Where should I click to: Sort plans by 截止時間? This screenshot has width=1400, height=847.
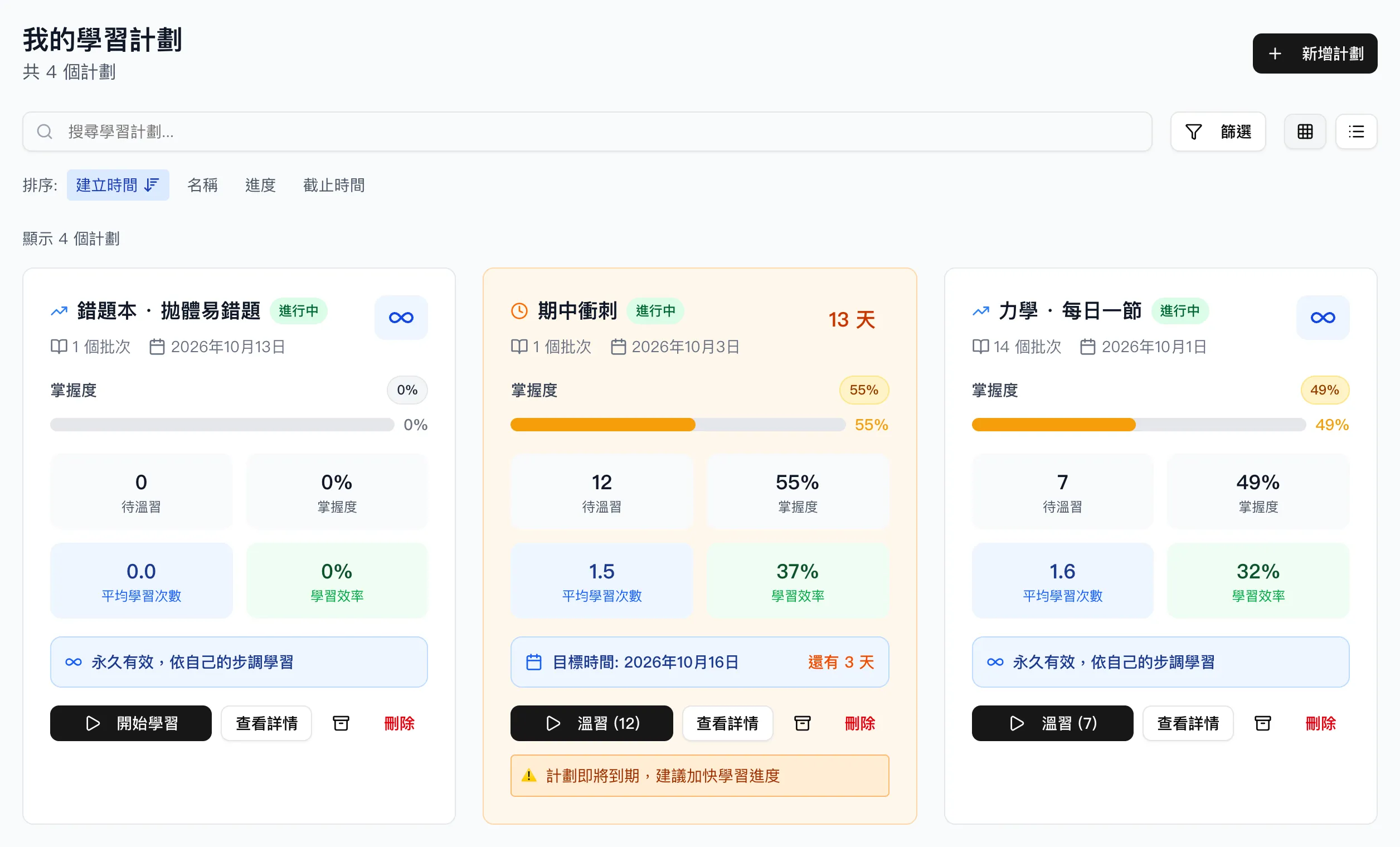[x=333, y=185]
